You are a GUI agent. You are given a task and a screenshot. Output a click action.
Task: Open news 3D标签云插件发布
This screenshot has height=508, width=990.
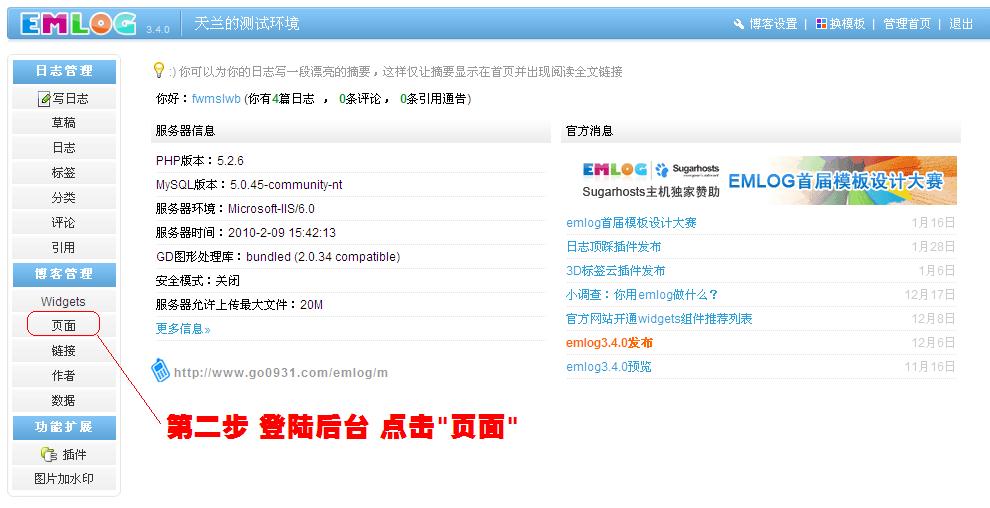click(616, 271)
